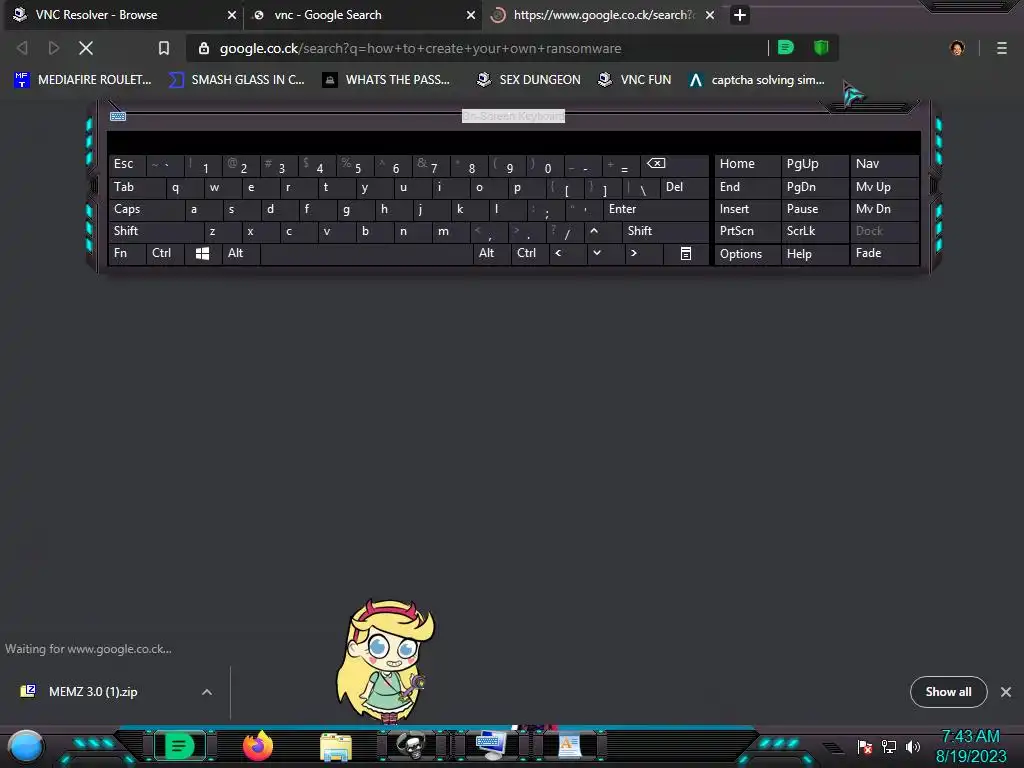
Task: Tap the Tab key on keyboard
Action: pyautogui.click(x=136, y=187)
